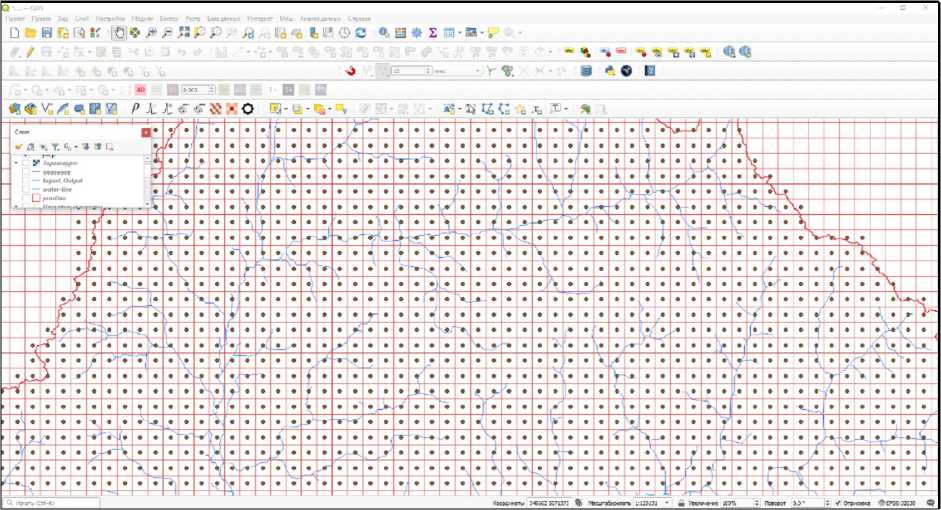Create new SpatiaLite layer with feather icon

[x=62, y=109]
